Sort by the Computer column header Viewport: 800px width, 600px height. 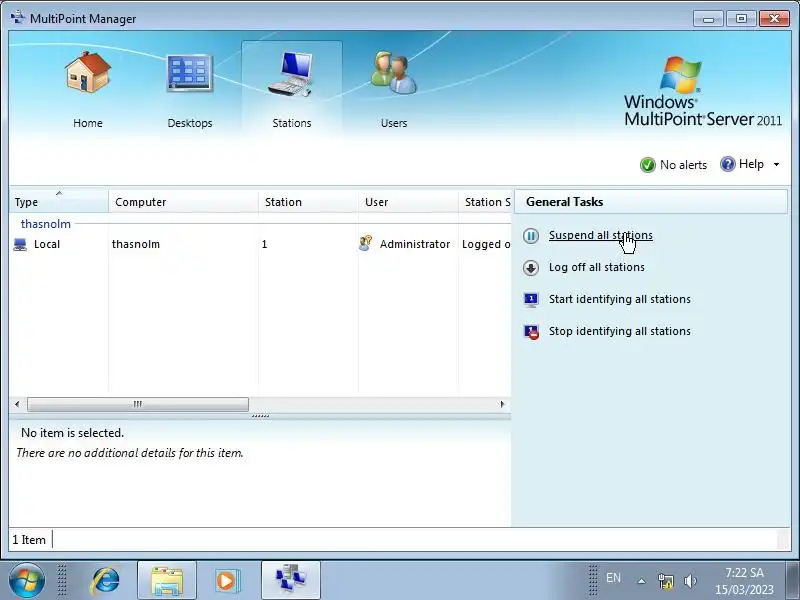point(183,202)
